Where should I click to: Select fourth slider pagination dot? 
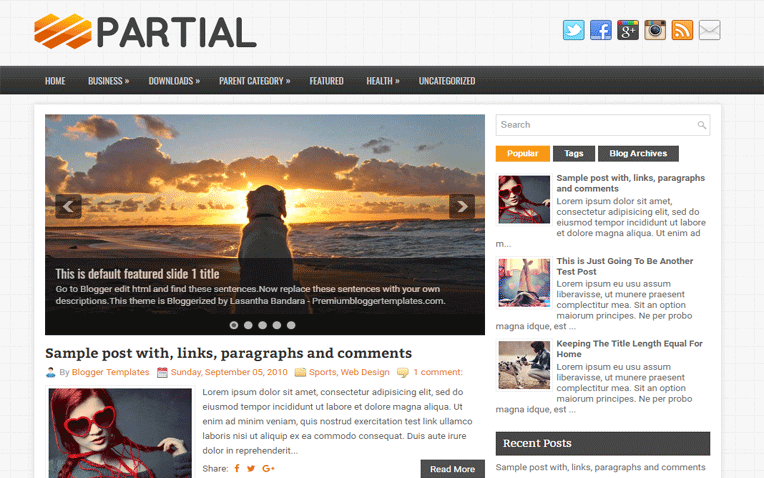coord(277,325)
